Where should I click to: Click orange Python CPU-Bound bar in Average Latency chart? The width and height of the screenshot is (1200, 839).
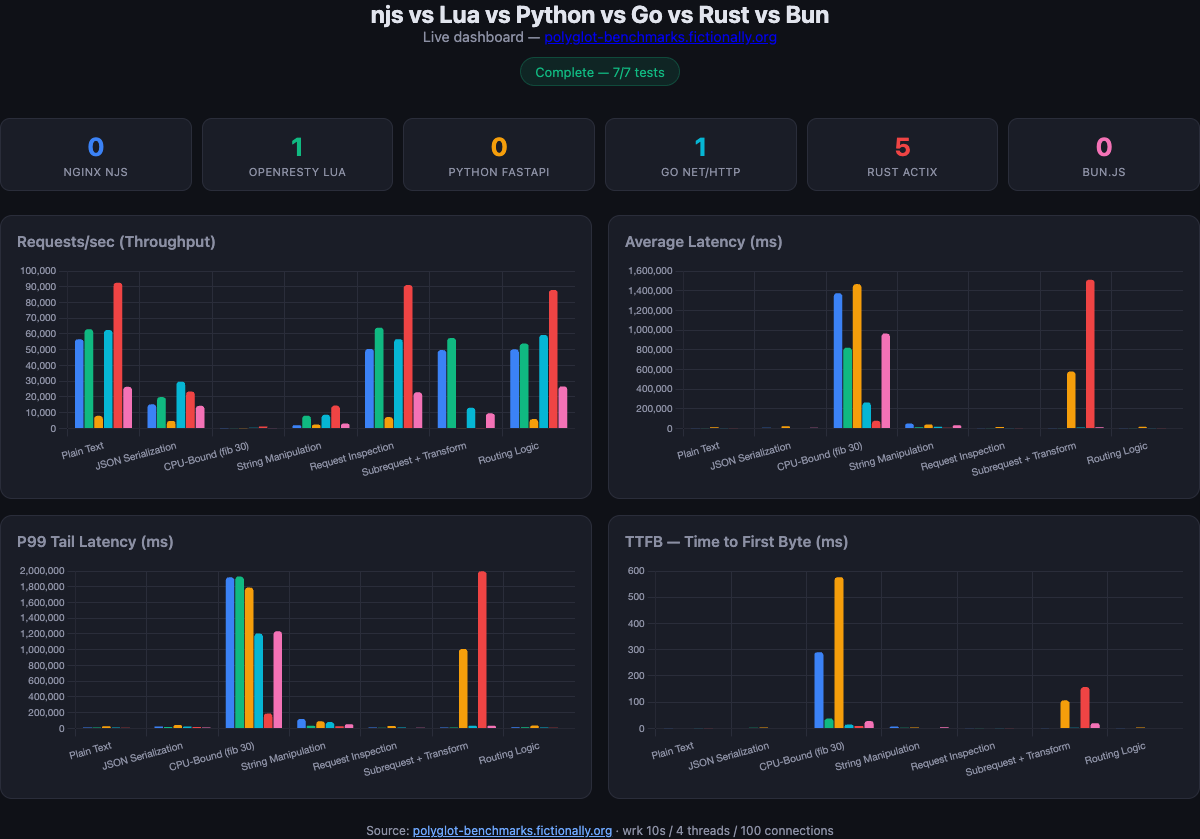pyautogui.click(x=857, y=356)
